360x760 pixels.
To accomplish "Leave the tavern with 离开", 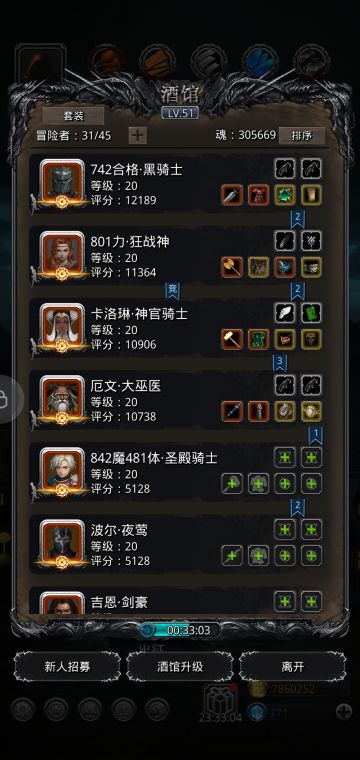I will pyautogui.click(x=293, y=666).
